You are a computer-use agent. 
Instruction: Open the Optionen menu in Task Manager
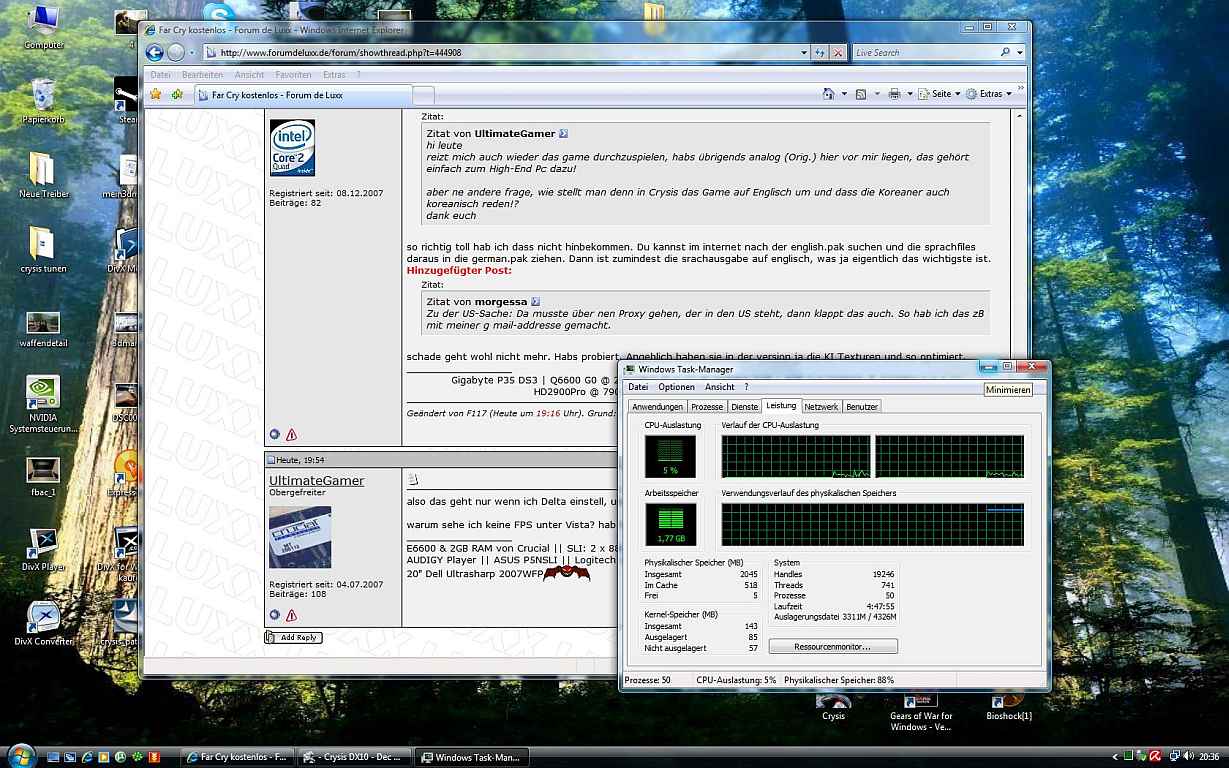tap(676, 387)
